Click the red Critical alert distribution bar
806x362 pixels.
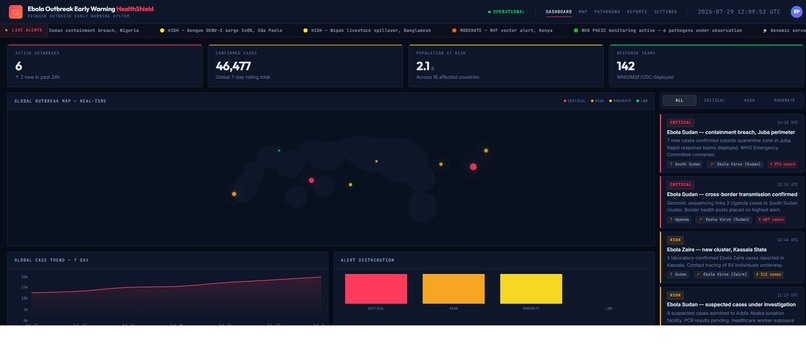pos(376,288)
